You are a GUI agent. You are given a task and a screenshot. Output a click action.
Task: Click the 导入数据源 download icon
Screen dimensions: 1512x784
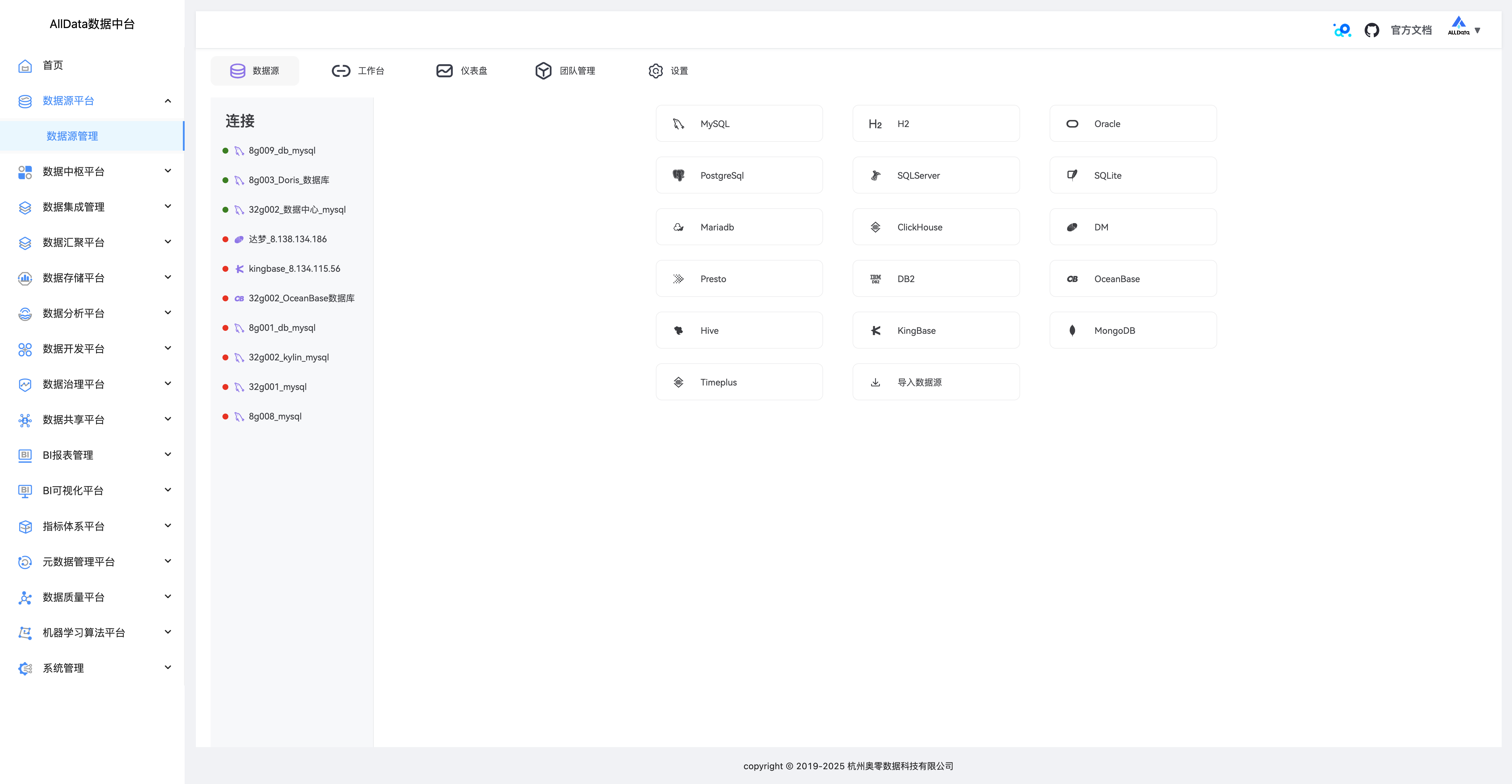tap(875, 382)
